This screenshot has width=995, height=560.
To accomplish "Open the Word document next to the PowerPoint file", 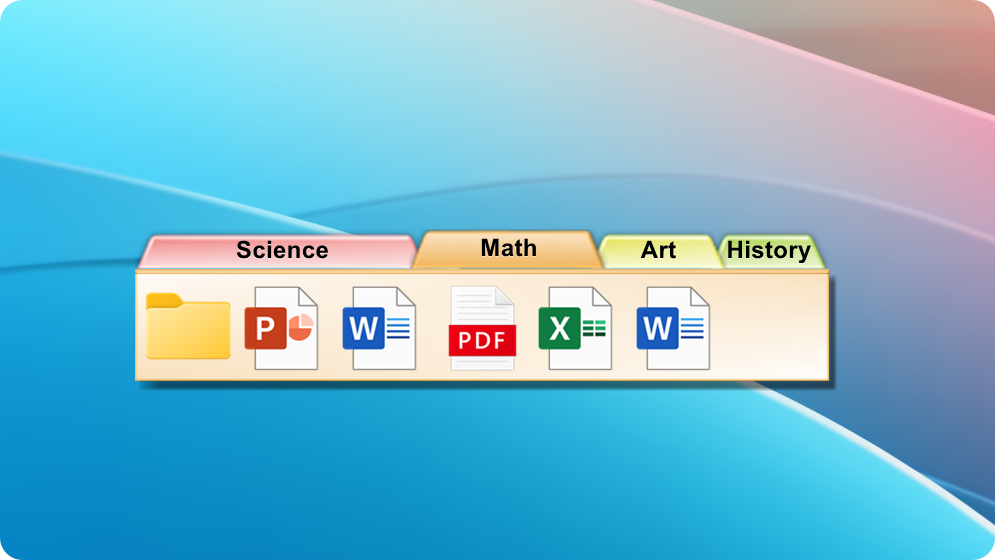I will click(x=379, y=328).
